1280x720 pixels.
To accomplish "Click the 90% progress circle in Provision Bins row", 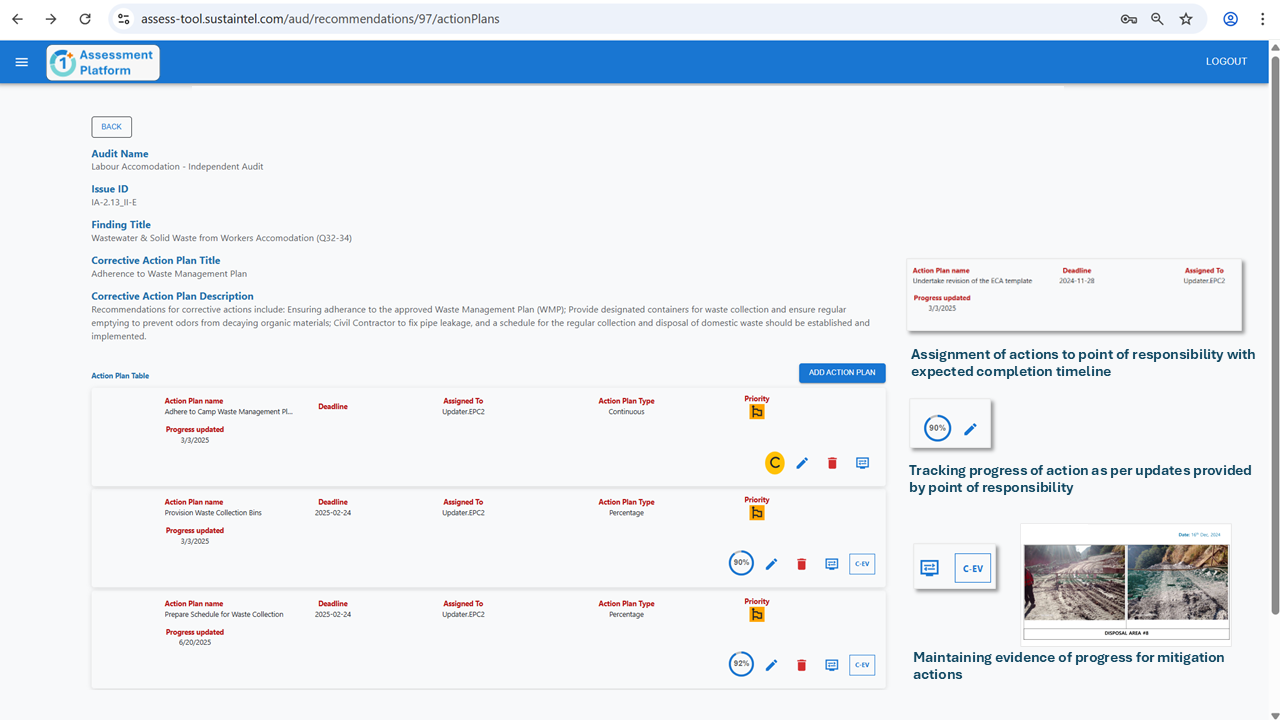I will 741,563.
